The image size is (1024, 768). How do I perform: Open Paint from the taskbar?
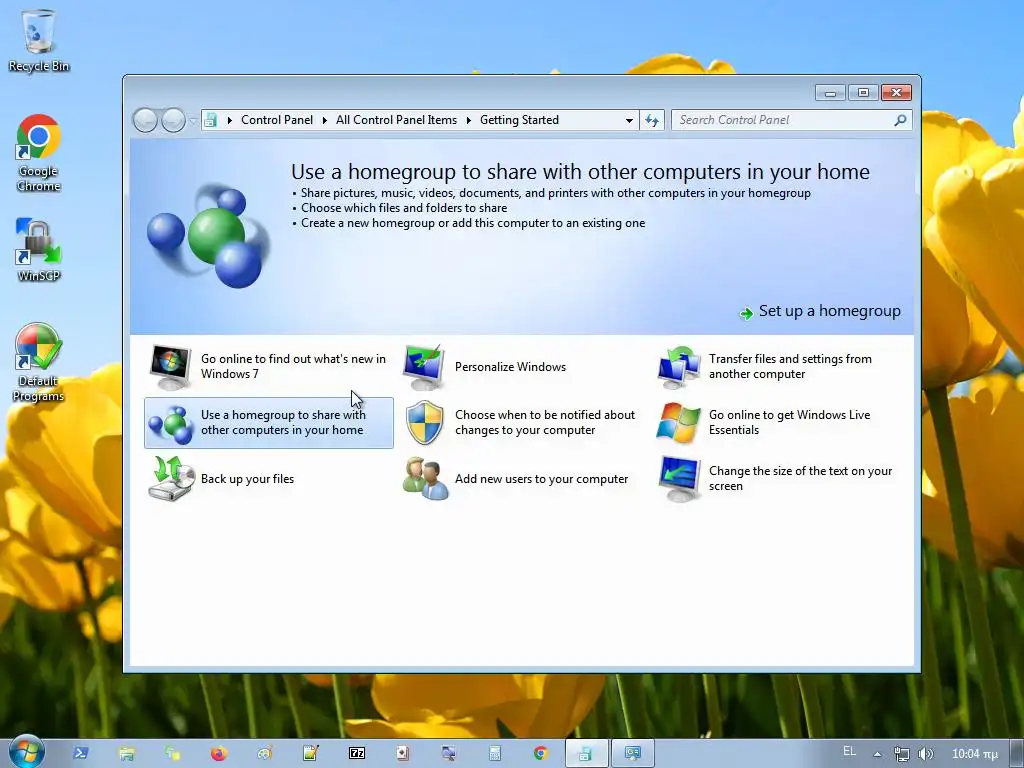(264, 753)
